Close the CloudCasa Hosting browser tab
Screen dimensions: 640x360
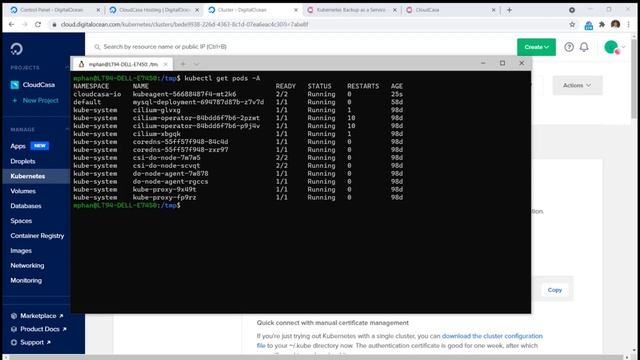pos(197,10)
